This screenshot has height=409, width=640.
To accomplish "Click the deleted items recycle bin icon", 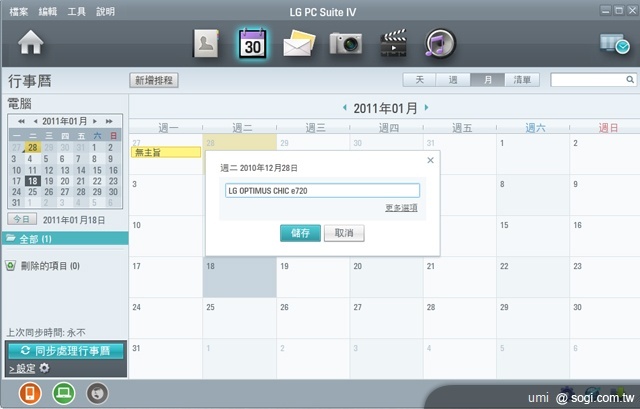I will pyautogui.click(x=10, y=266).
